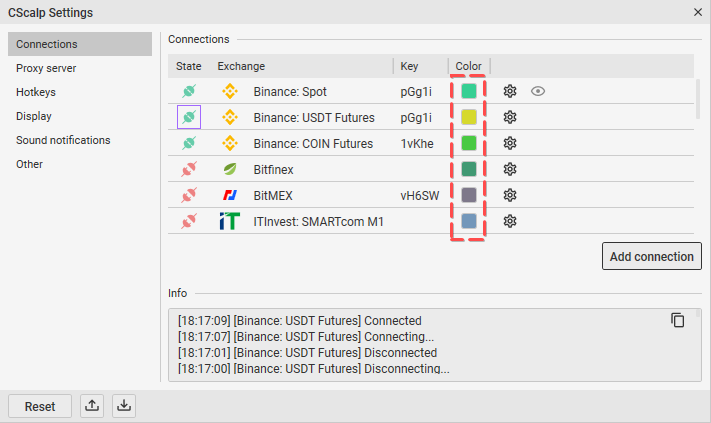Toggle Binance: COIN Futures connection plug
The height and width of the screenshot is (423, 711).
tap(189, 143)
